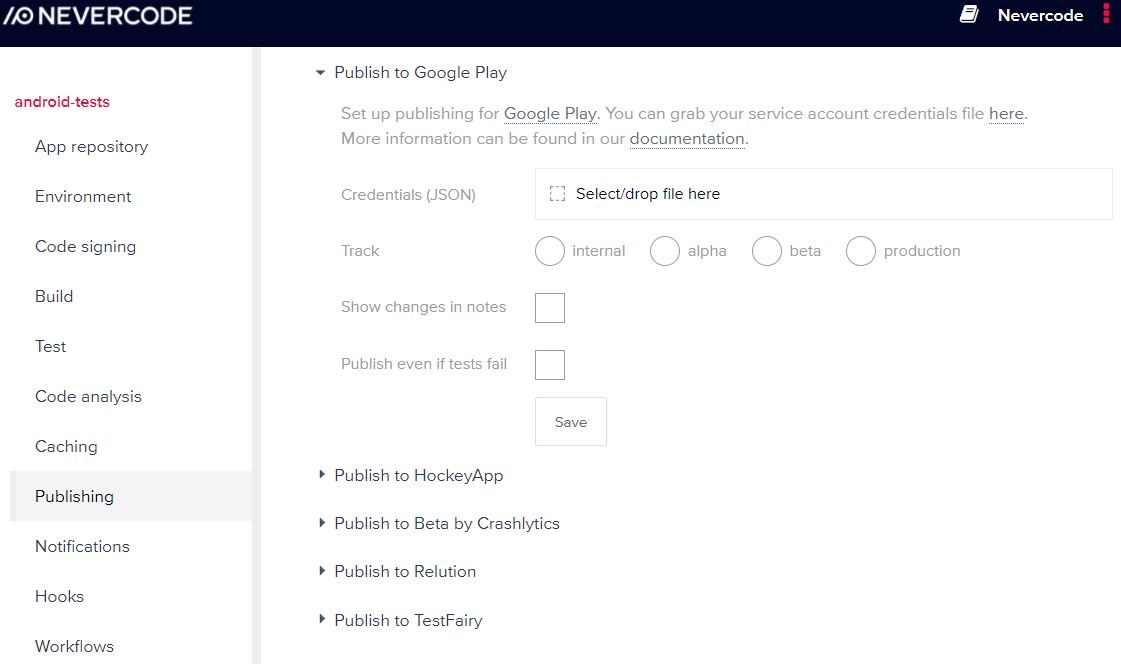Open Notifications settings
Viewport: 1121px width, 664px height.
[82, 546]
